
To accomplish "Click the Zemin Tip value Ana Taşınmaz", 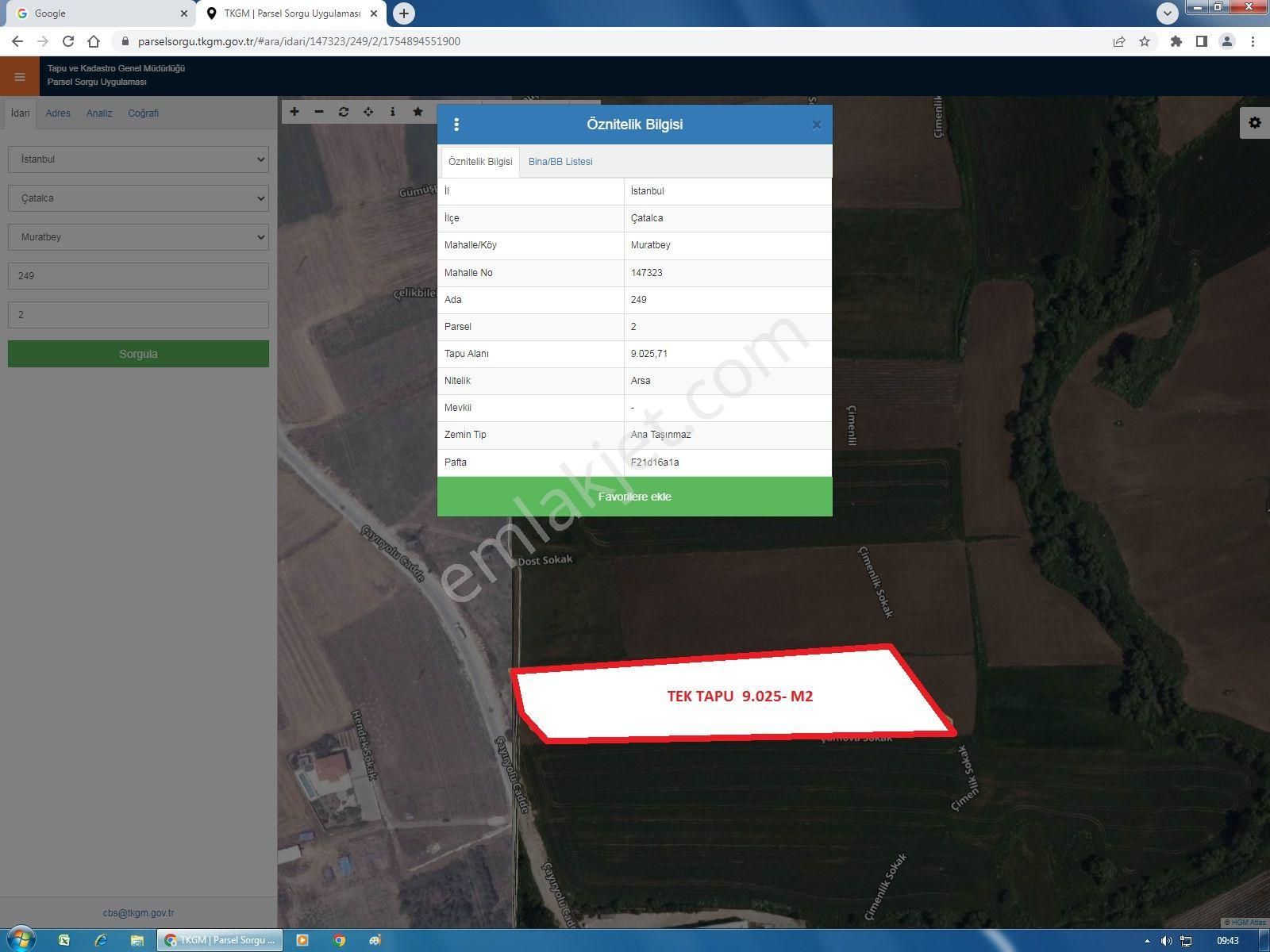I will (x=661, y=435).
